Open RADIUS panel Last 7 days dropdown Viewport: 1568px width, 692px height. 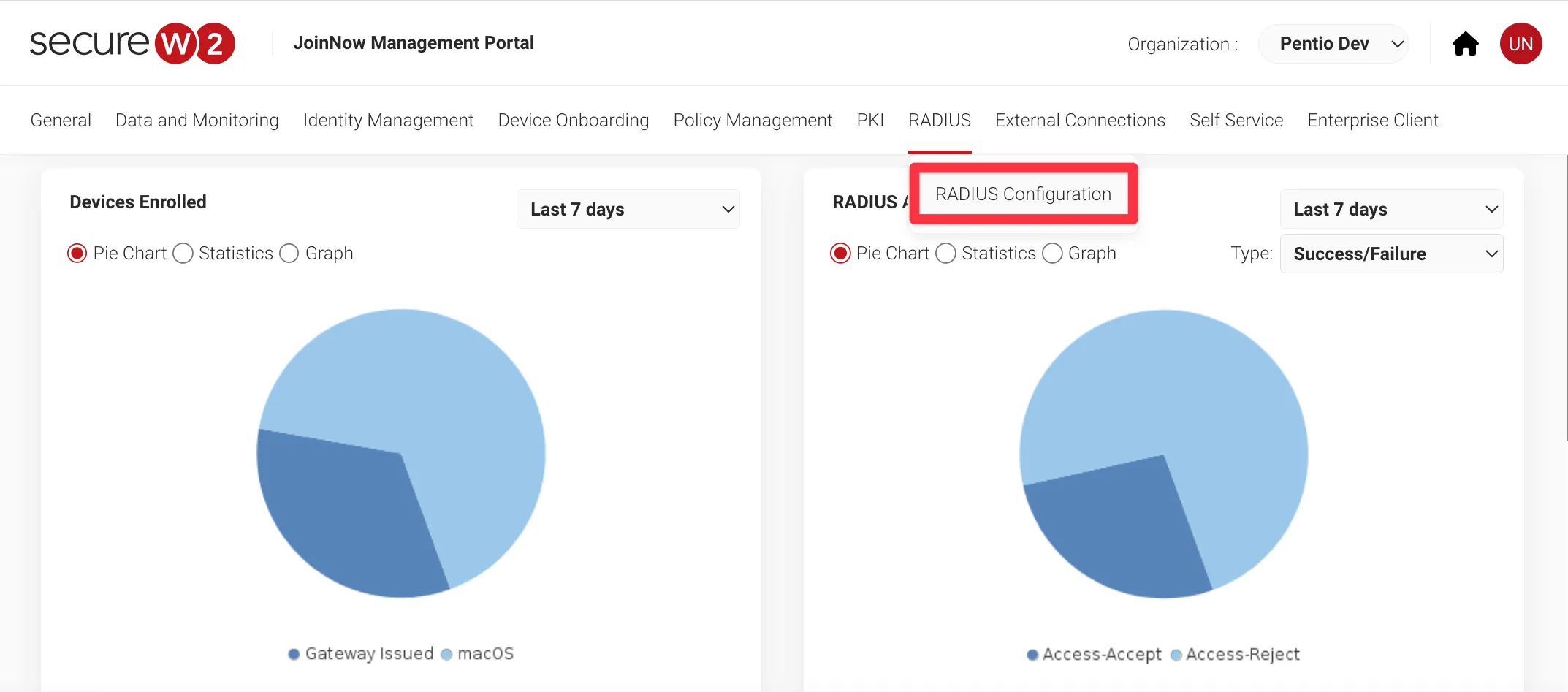[1391, 210]
